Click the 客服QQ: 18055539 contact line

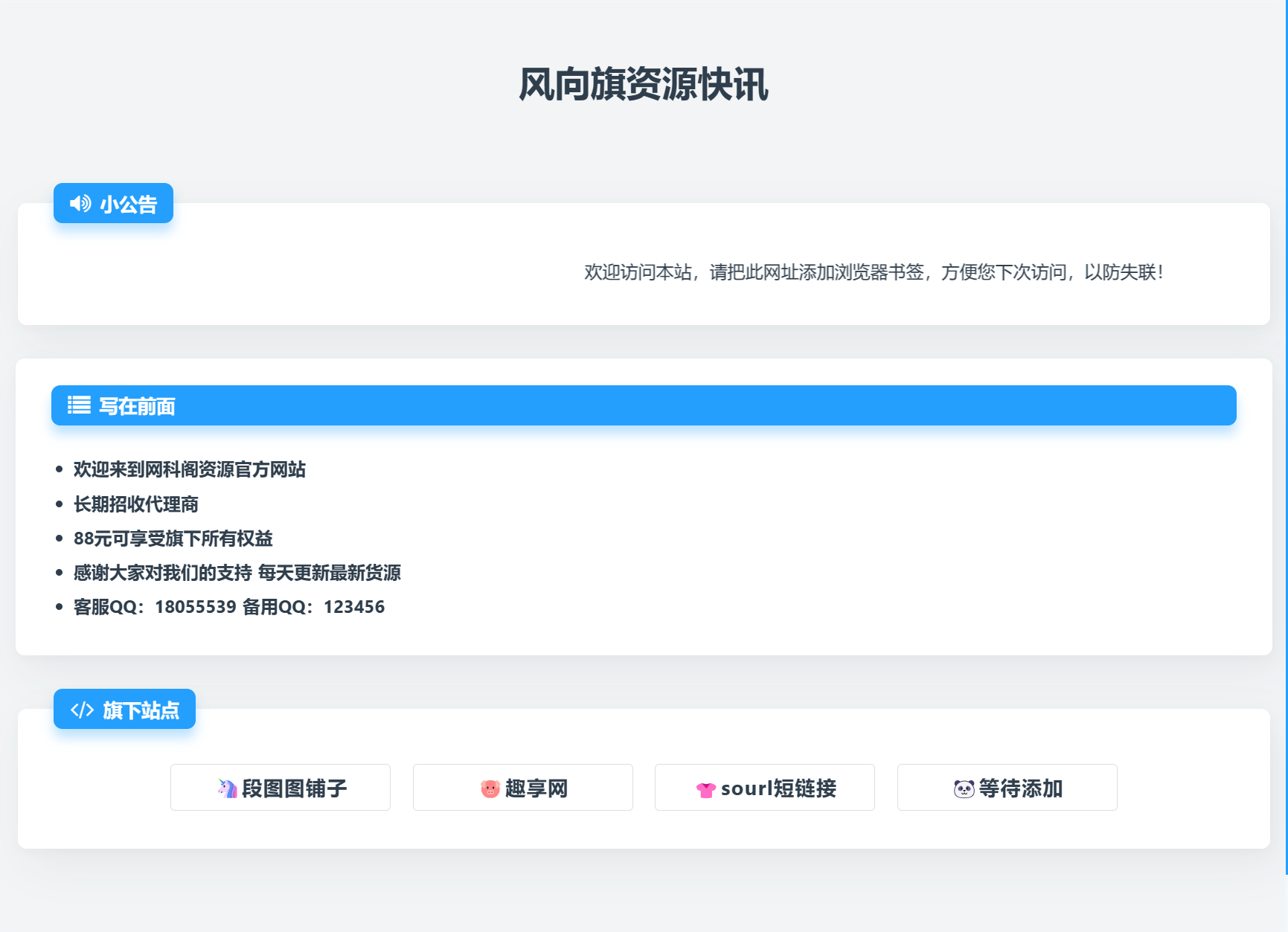pos(229,607)
